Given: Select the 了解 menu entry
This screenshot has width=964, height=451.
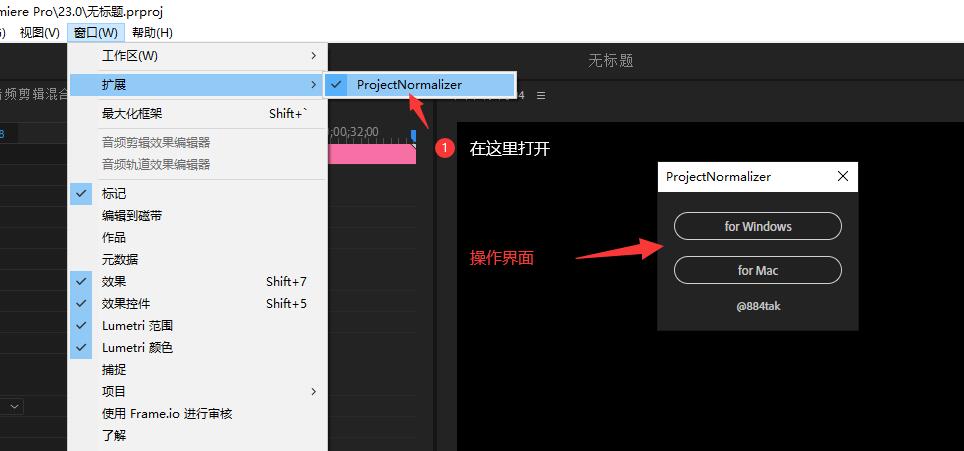Looking at the screenshot, I should [x=198, y=436].
